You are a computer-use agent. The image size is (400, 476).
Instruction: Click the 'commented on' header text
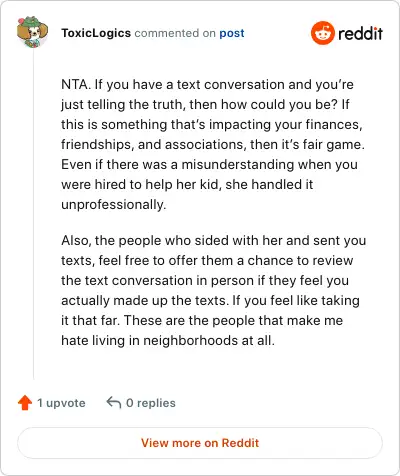pos(175,33)
